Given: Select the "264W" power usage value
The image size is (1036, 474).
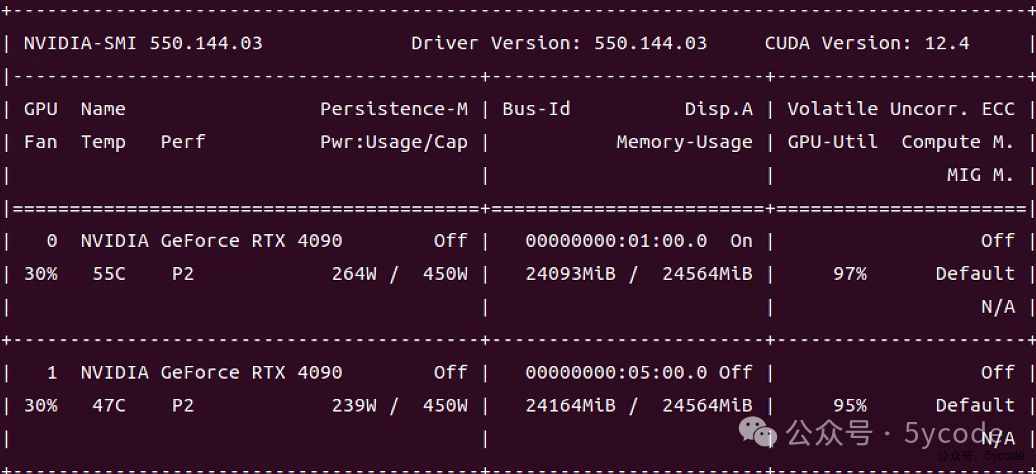Looking at the screenshot, I should coord(354,274).
